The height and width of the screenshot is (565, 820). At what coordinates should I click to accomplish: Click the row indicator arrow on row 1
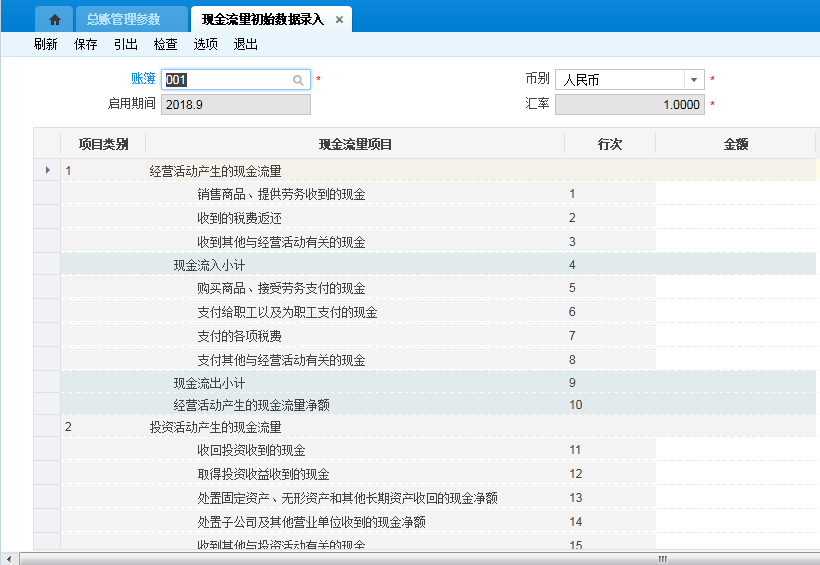[47, 171]
